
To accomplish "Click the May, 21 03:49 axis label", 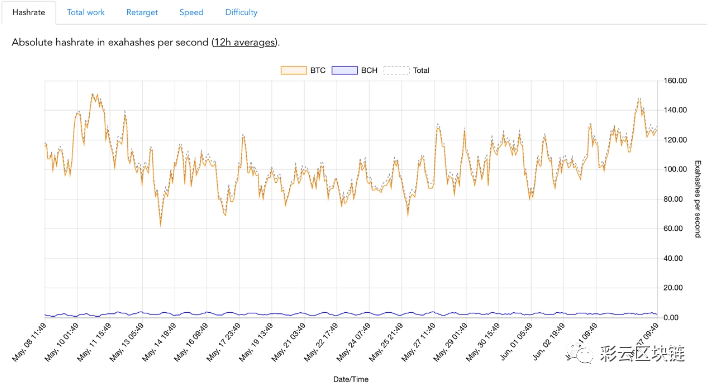I will (289, 343).
